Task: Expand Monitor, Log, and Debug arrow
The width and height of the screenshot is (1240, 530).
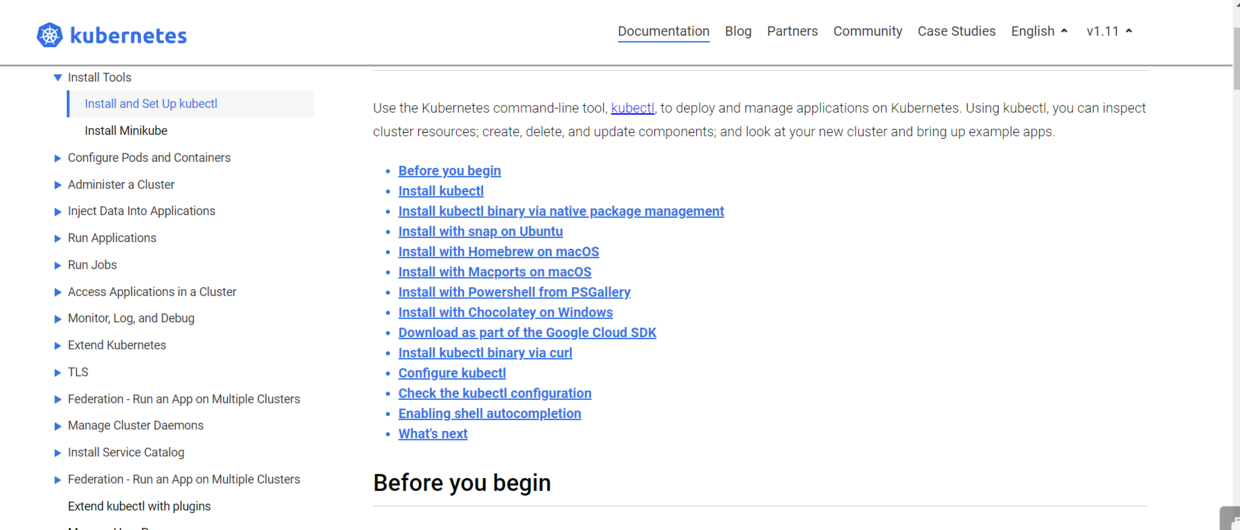Action: click(58, 318)
